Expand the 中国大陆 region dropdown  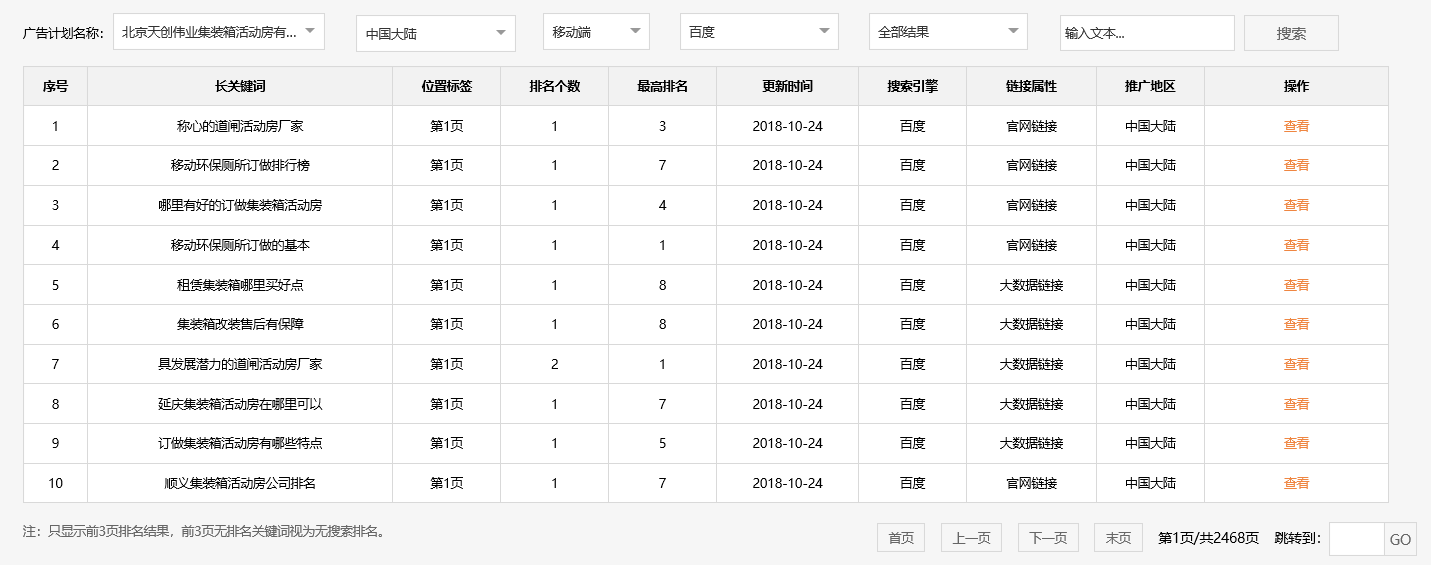[x=435, y=34]
